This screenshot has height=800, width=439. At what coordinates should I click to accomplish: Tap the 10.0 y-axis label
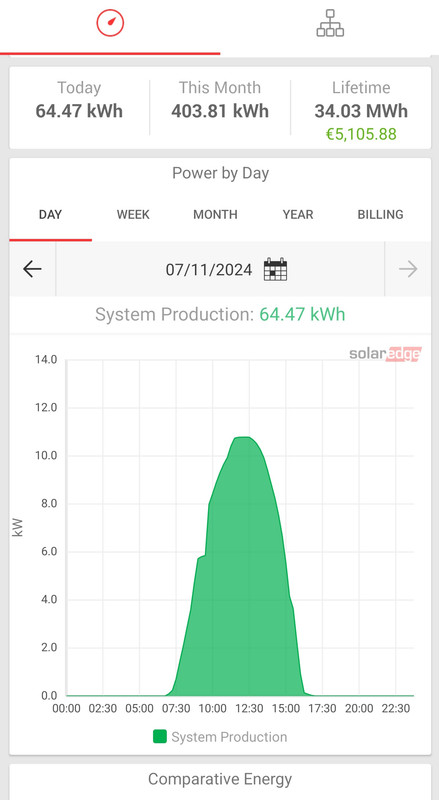(x=46, y=456)
